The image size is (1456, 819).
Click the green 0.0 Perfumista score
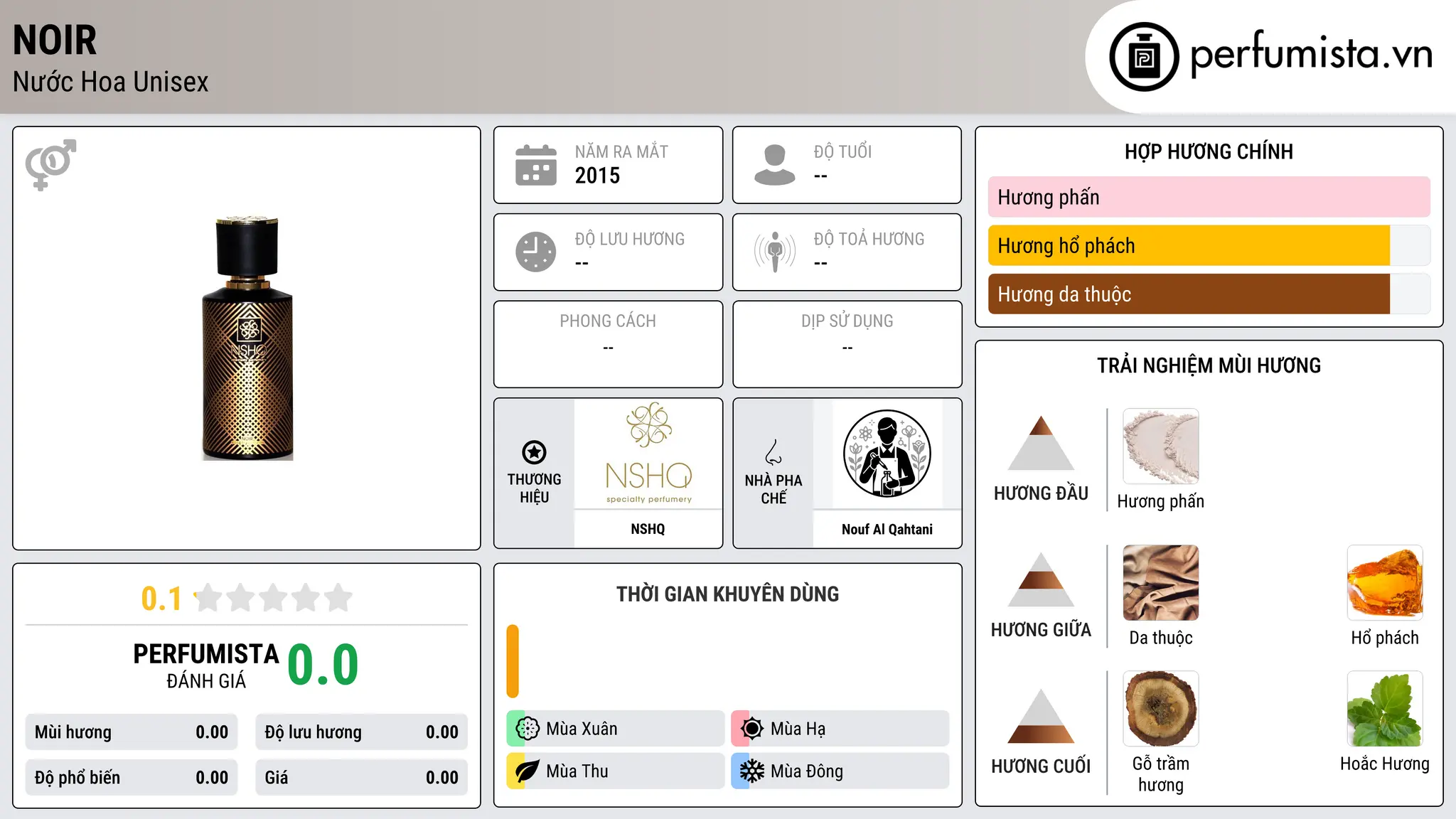click(323, 665)
